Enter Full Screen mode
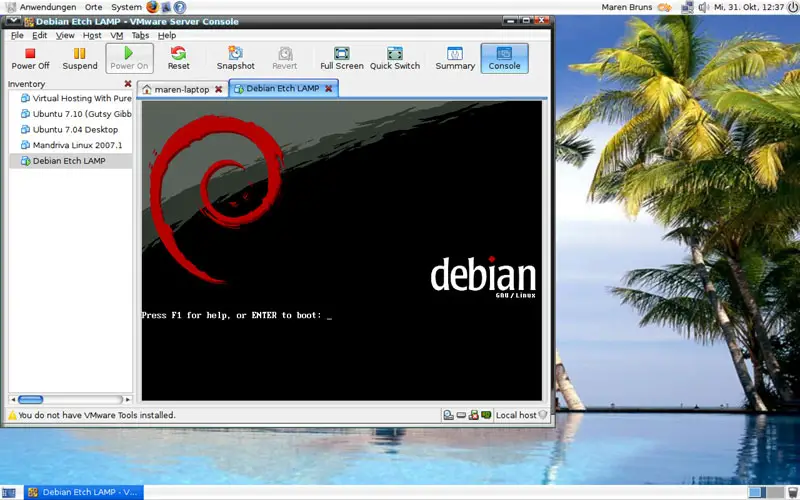Image resolution: width=800 pixels, height=500 pixels. [341, 58]
